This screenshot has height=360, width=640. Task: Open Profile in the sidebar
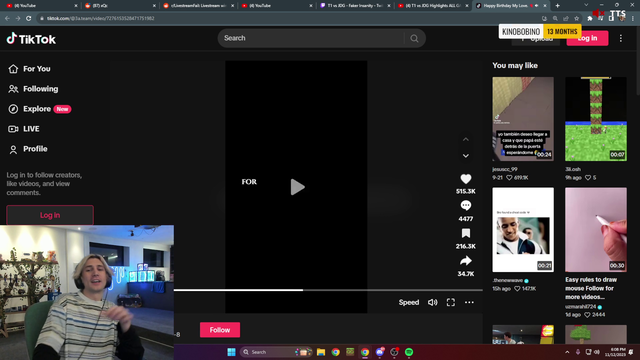coord(28,149)
